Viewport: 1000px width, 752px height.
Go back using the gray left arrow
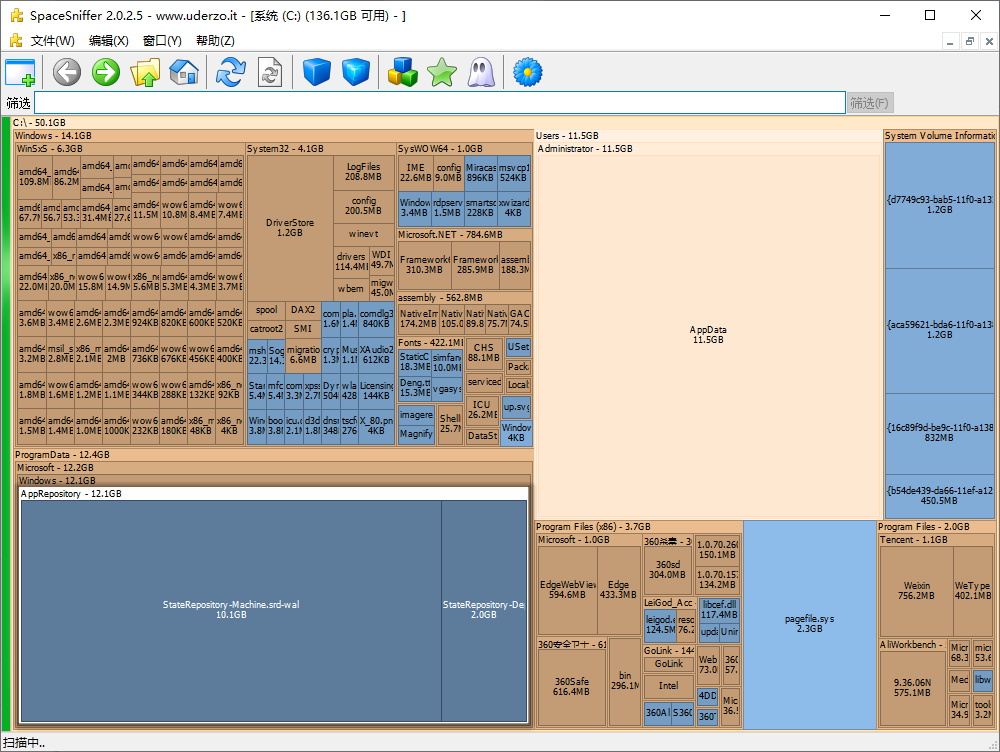67,72
